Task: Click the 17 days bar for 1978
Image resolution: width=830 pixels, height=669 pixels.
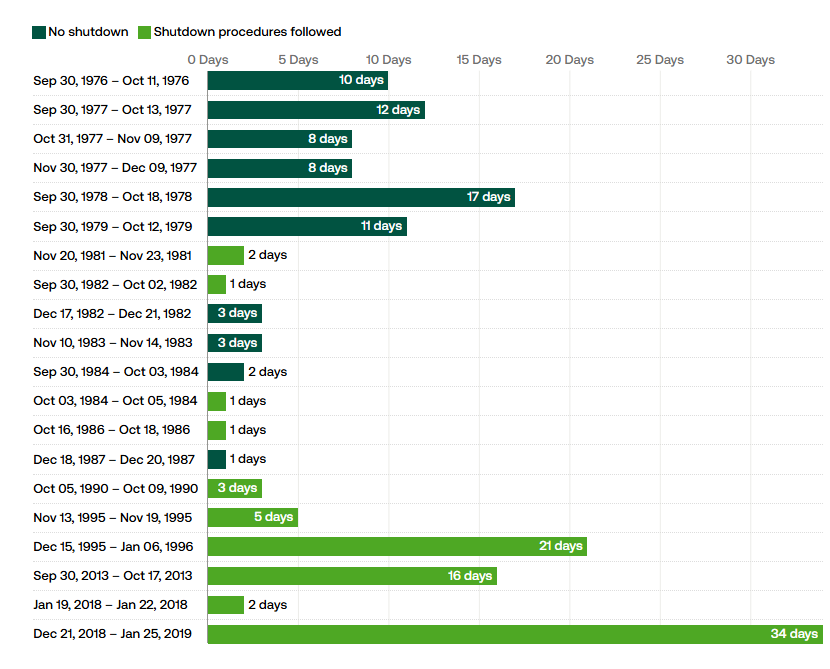Action: pyautogui.click(x=361, y=197)
